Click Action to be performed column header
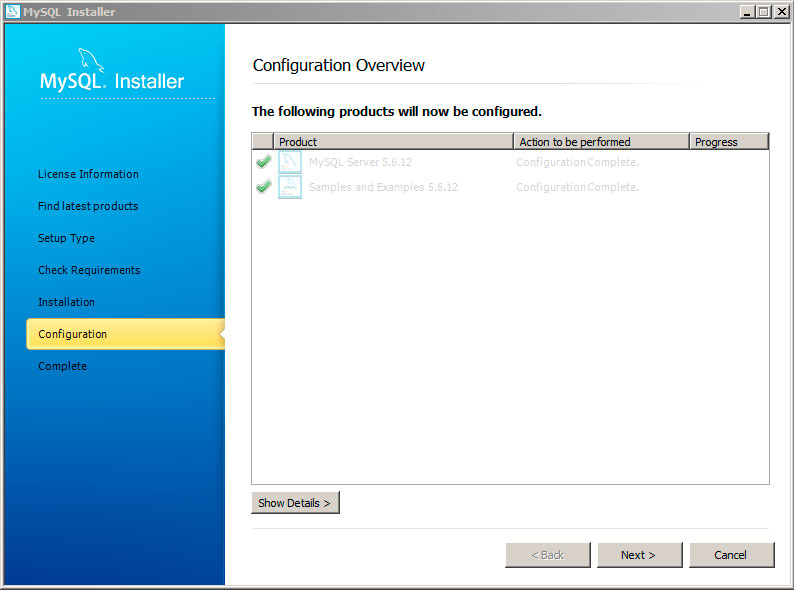The width and height of the screenshot is (794, 590). pos(602,142)
